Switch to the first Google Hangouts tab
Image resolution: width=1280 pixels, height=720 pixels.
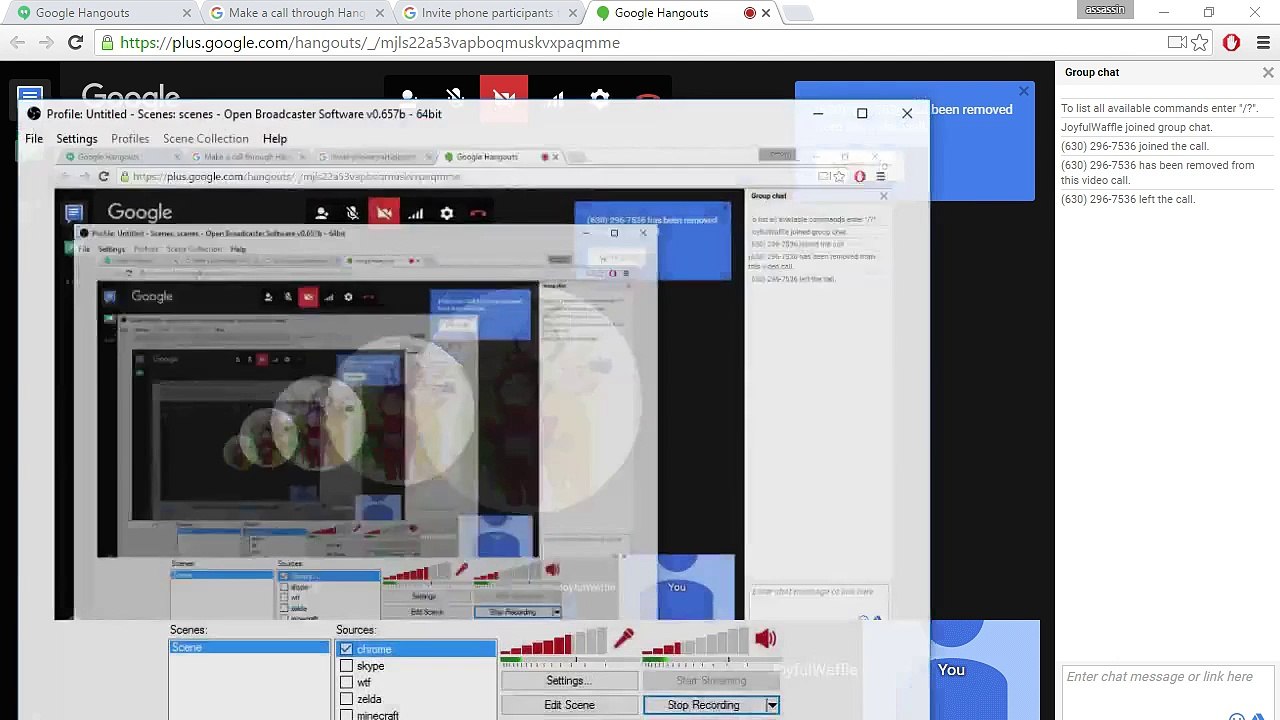100,13
